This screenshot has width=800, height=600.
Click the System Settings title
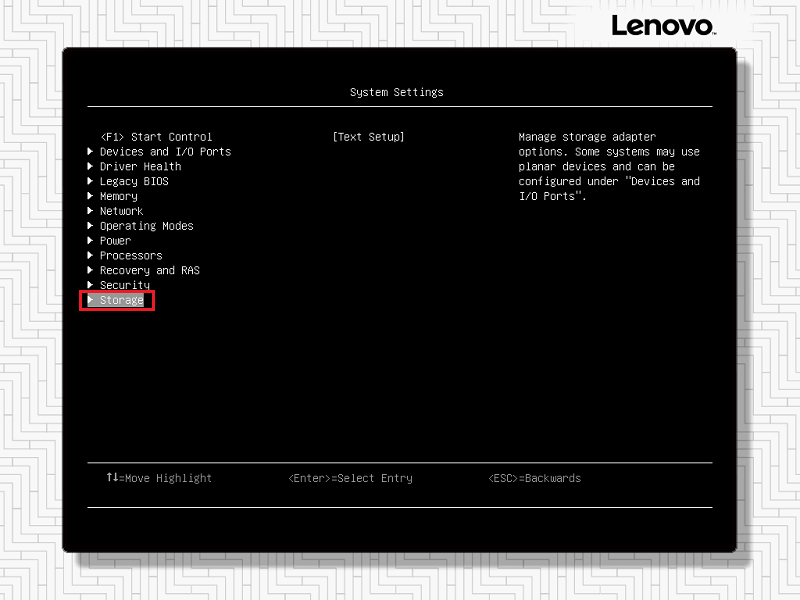point(396,92)
